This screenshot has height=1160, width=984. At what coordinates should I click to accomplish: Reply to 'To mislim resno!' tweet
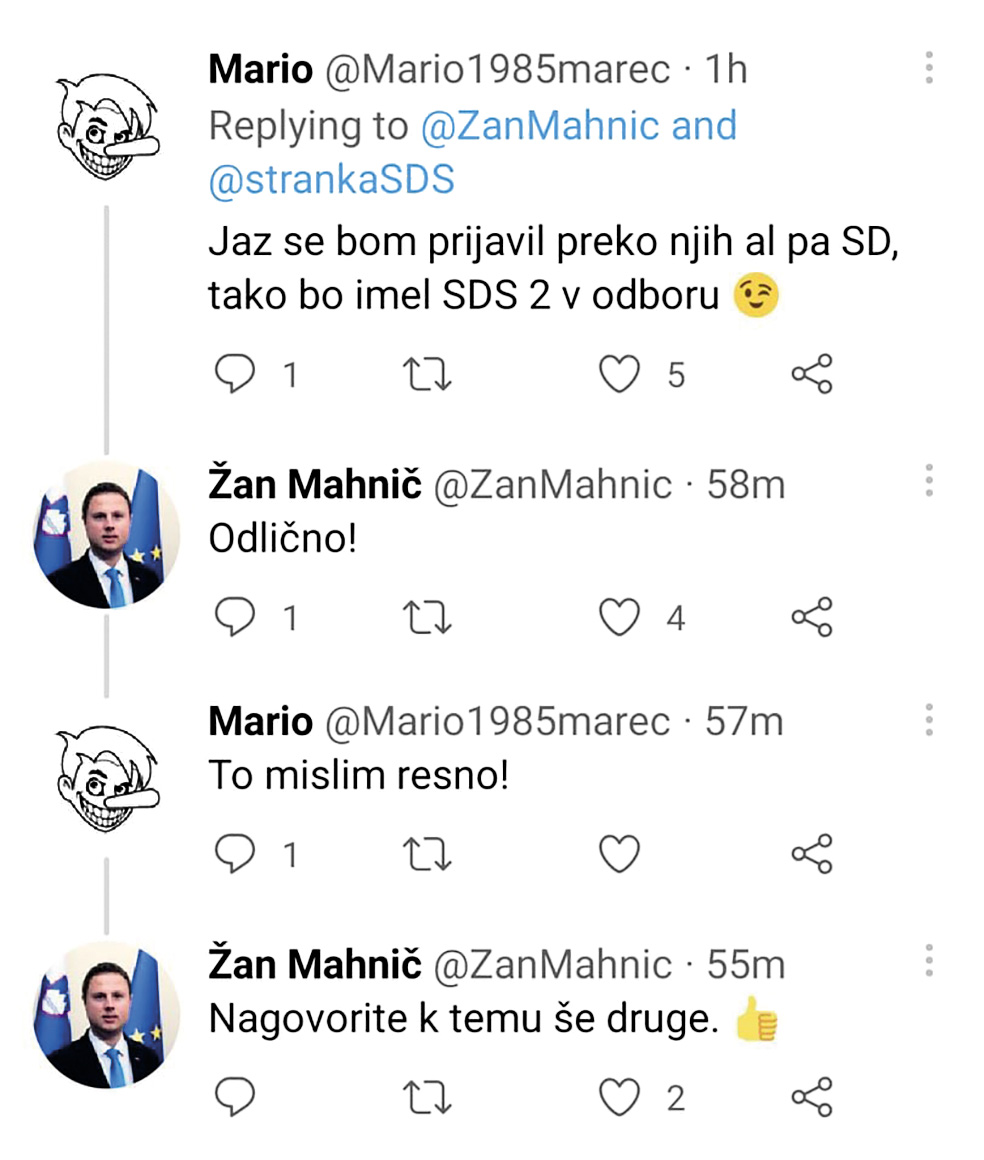tap(236, 855)
